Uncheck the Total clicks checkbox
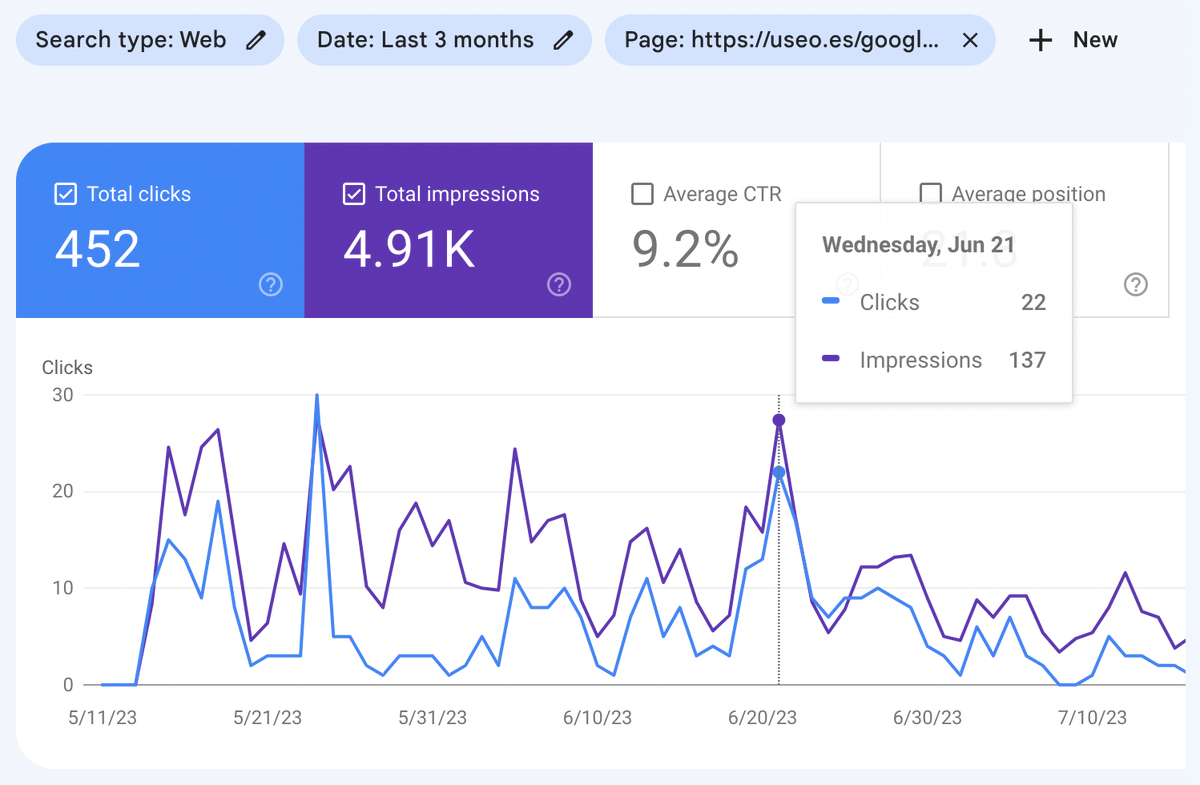 (x=65, y=193)
